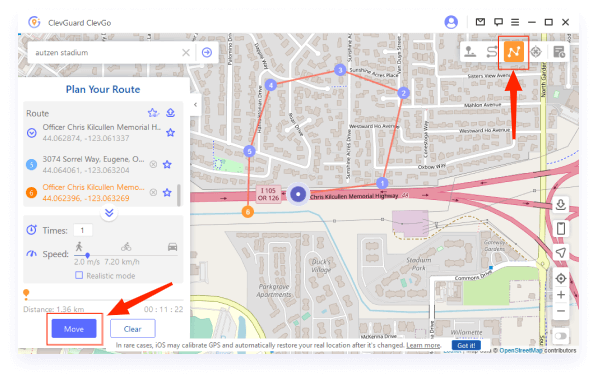This screenshot has height=380, width=597.
Task: Add route to favorites star in Route header
Action: tap(153, 113)
